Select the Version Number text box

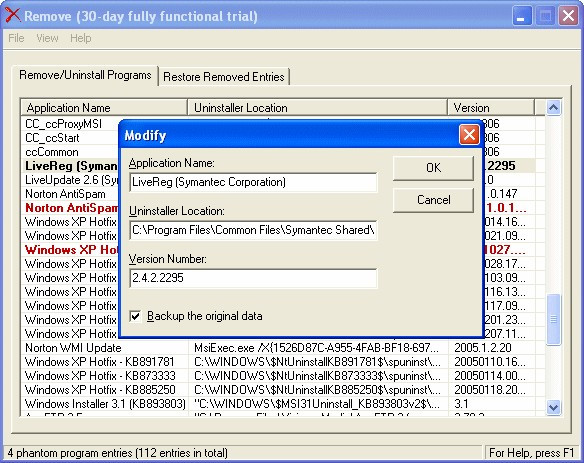253,278
